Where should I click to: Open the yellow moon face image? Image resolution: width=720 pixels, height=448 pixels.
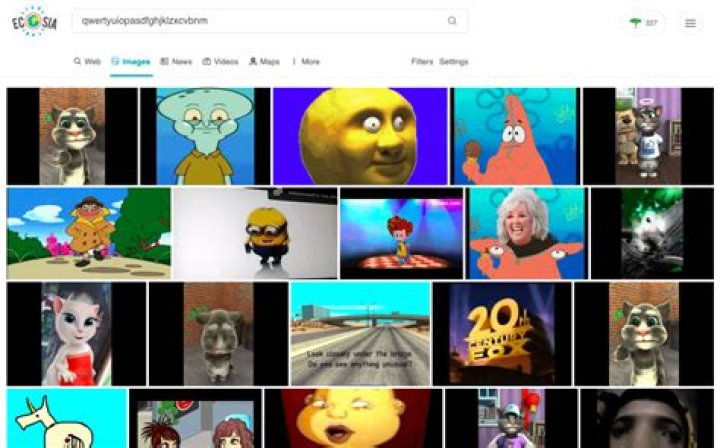pyautogui.click(x=360, y=136)
